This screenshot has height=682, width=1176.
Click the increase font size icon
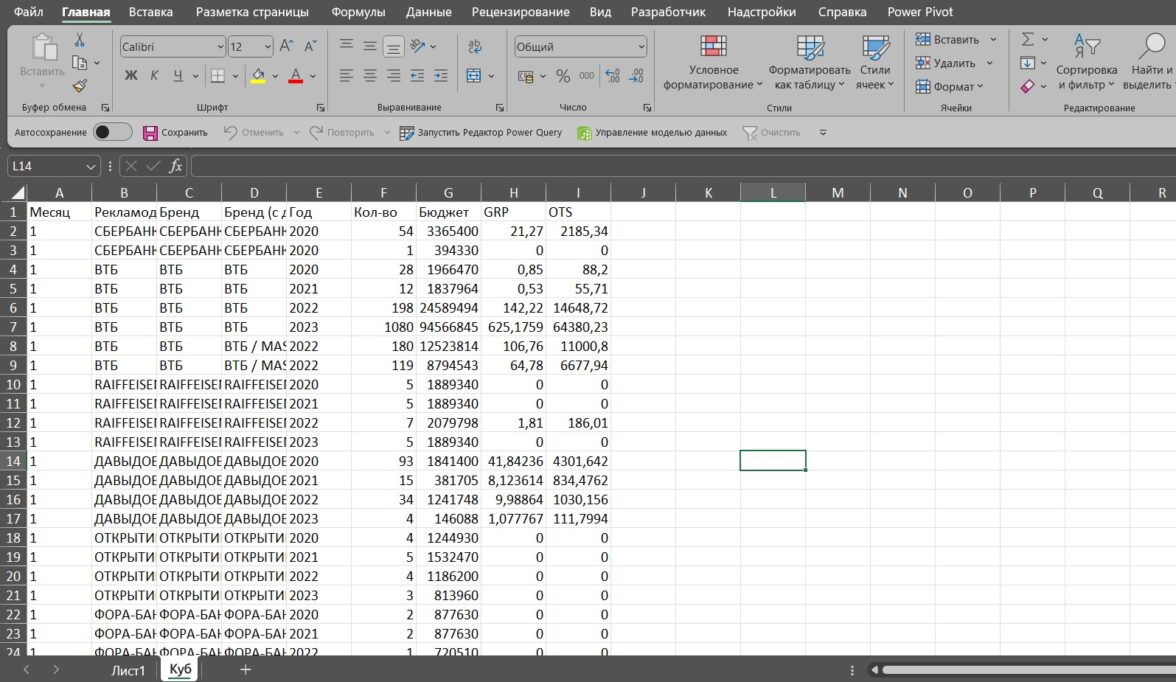tap(286, 46)
